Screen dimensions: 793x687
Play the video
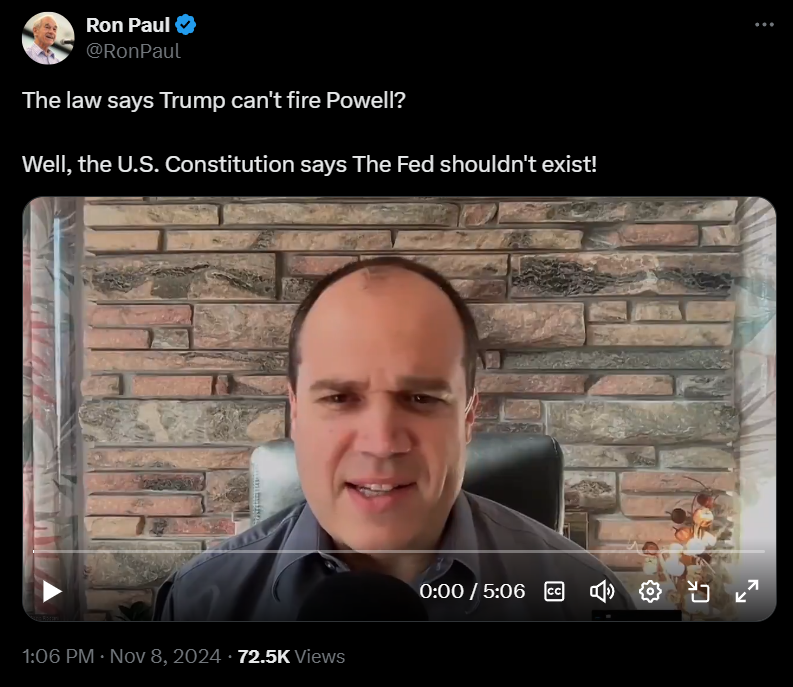52,591
